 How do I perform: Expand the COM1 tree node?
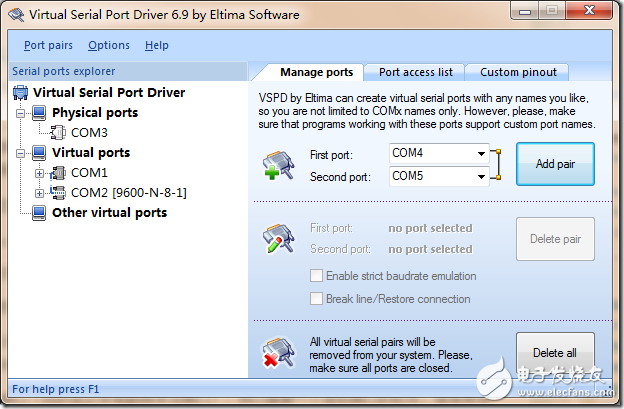click(x=39, y=173)
